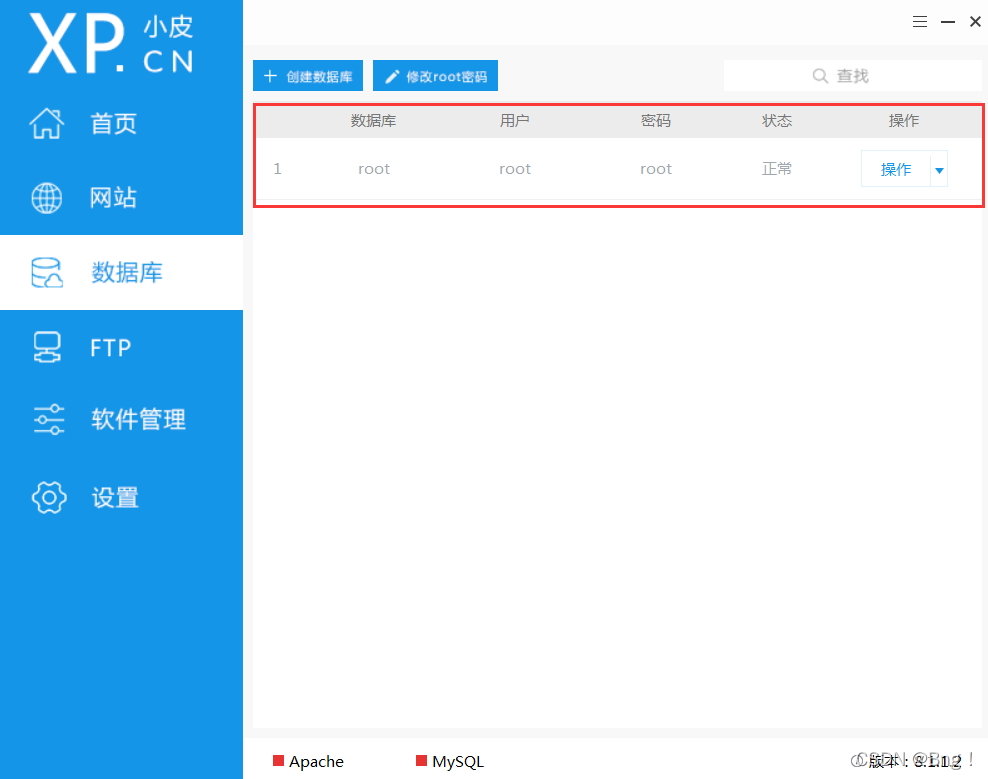Open the hamburger menu at top right
988x779 pixels.
(x=919, y=21)
